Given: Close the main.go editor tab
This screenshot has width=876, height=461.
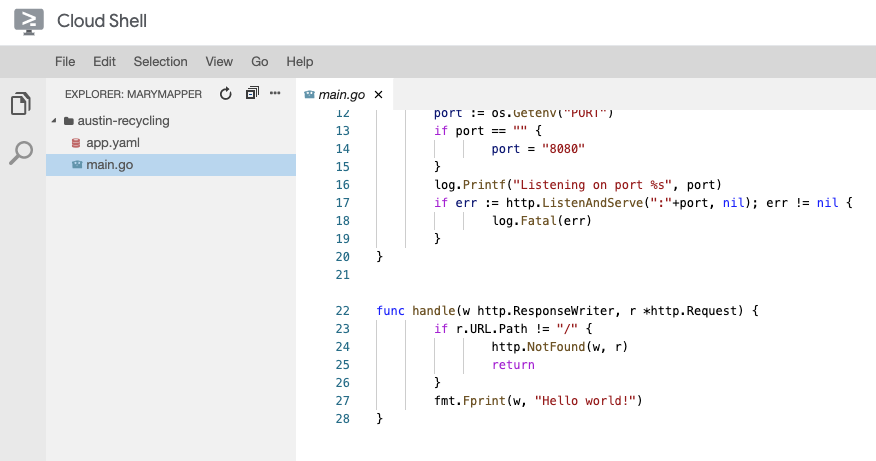Looking at the screenshot, I should [x=378, y=95].
